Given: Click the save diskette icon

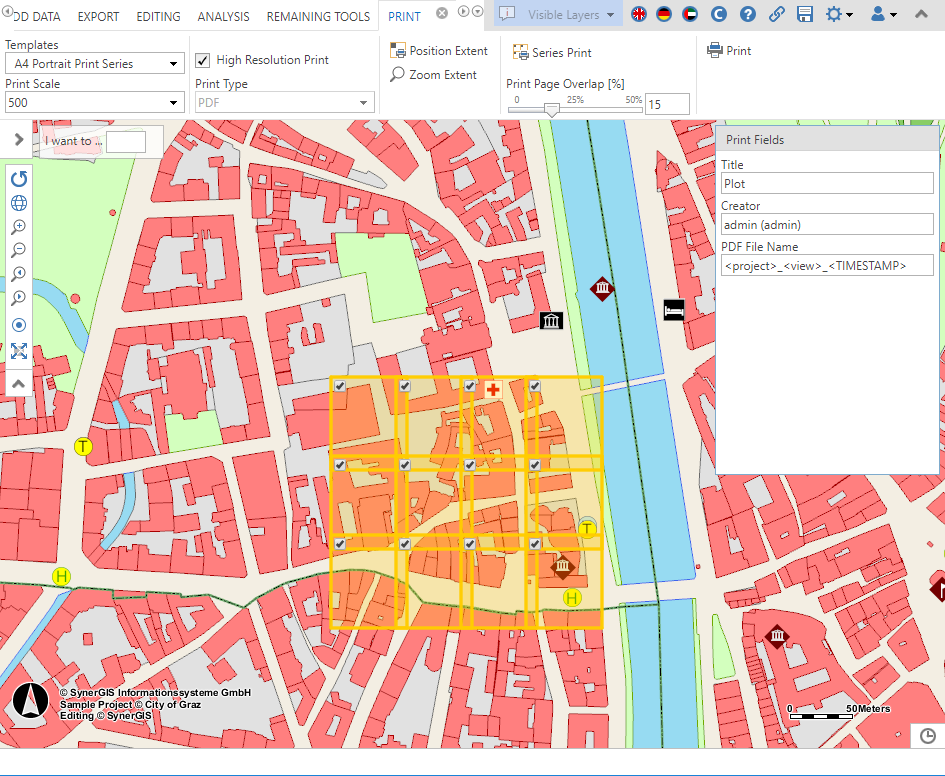Looking at the screenshot, I should coord(805,15).
